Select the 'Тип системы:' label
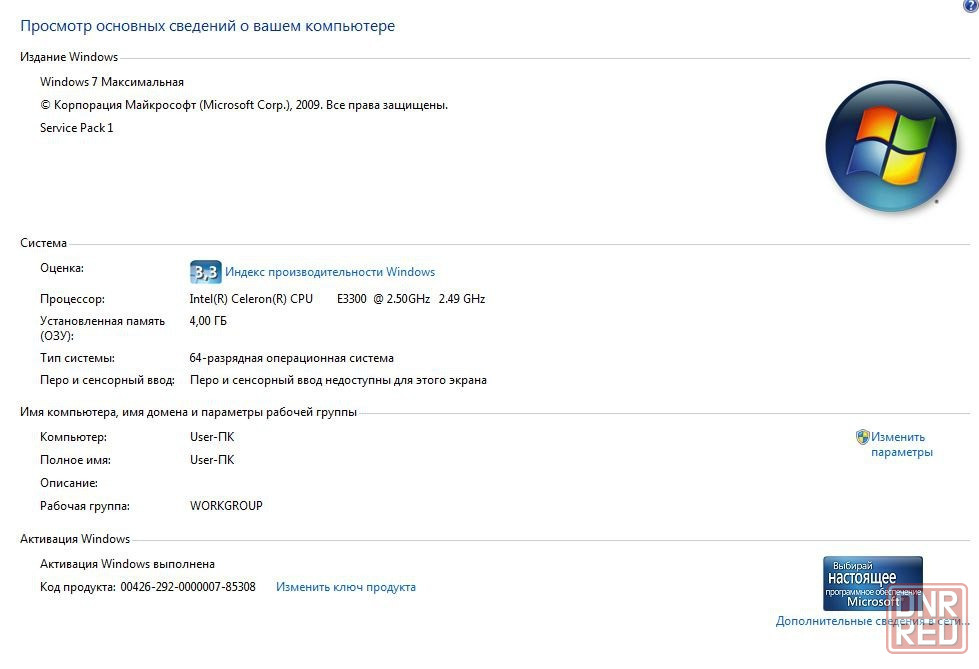The width and height of the screenshot is (979, 669). pyautogui.click(x=77, y=358)
